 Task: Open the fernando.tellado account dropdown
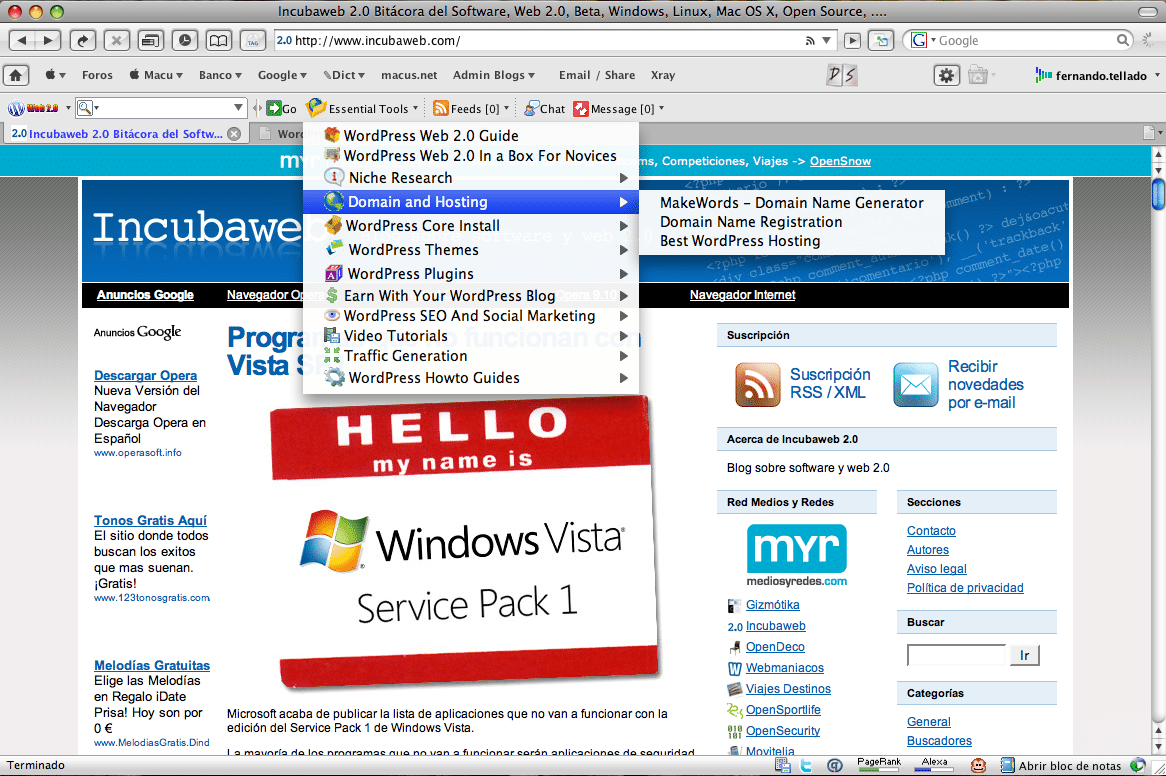(x=1098, y=75)
